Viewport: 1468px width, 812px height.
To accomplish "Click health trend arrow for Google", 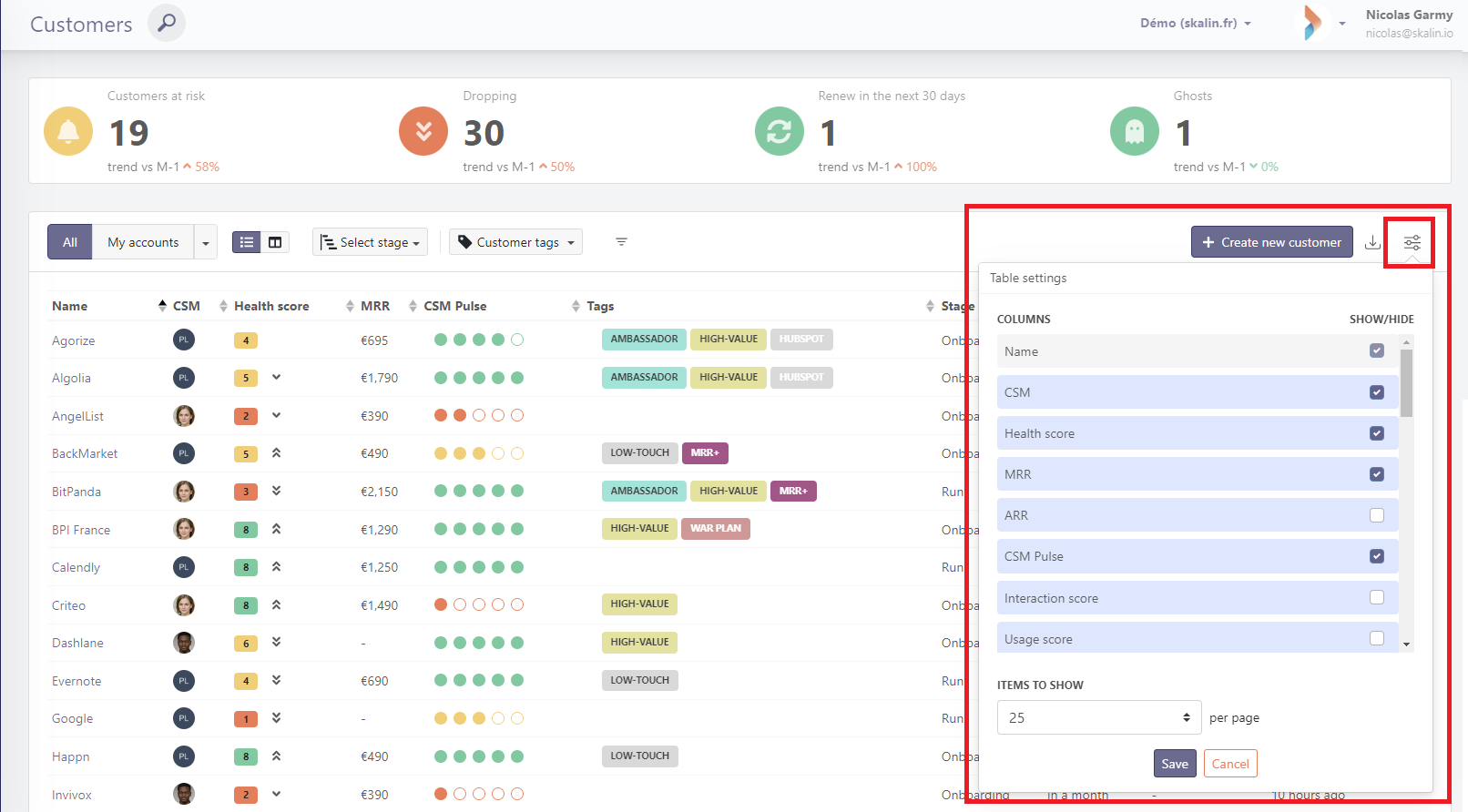I will tap(276, 717).
